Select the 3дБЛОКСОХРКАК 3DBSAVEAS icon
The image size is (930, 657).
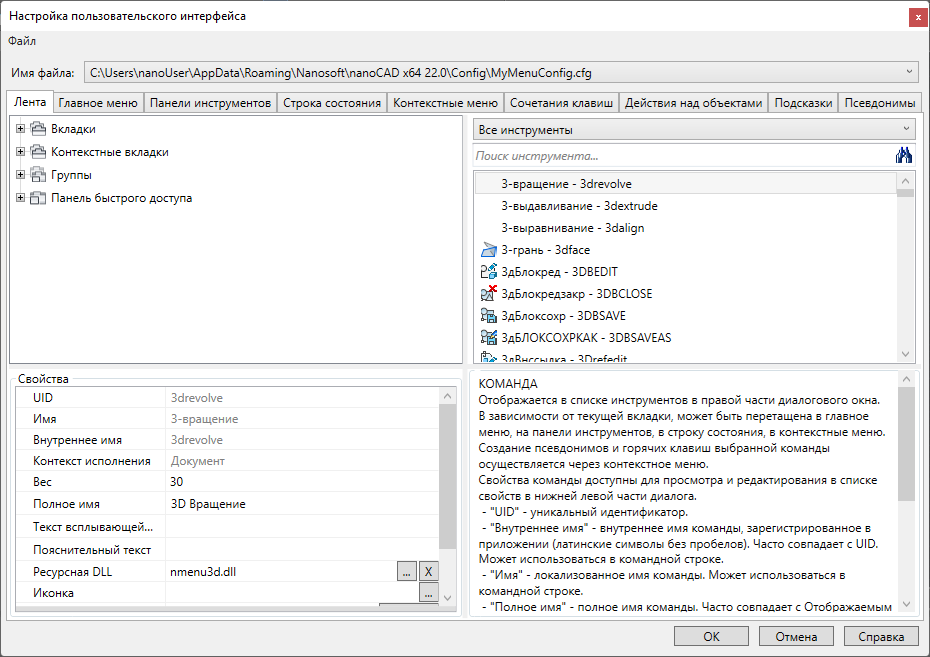coord(489,338)
